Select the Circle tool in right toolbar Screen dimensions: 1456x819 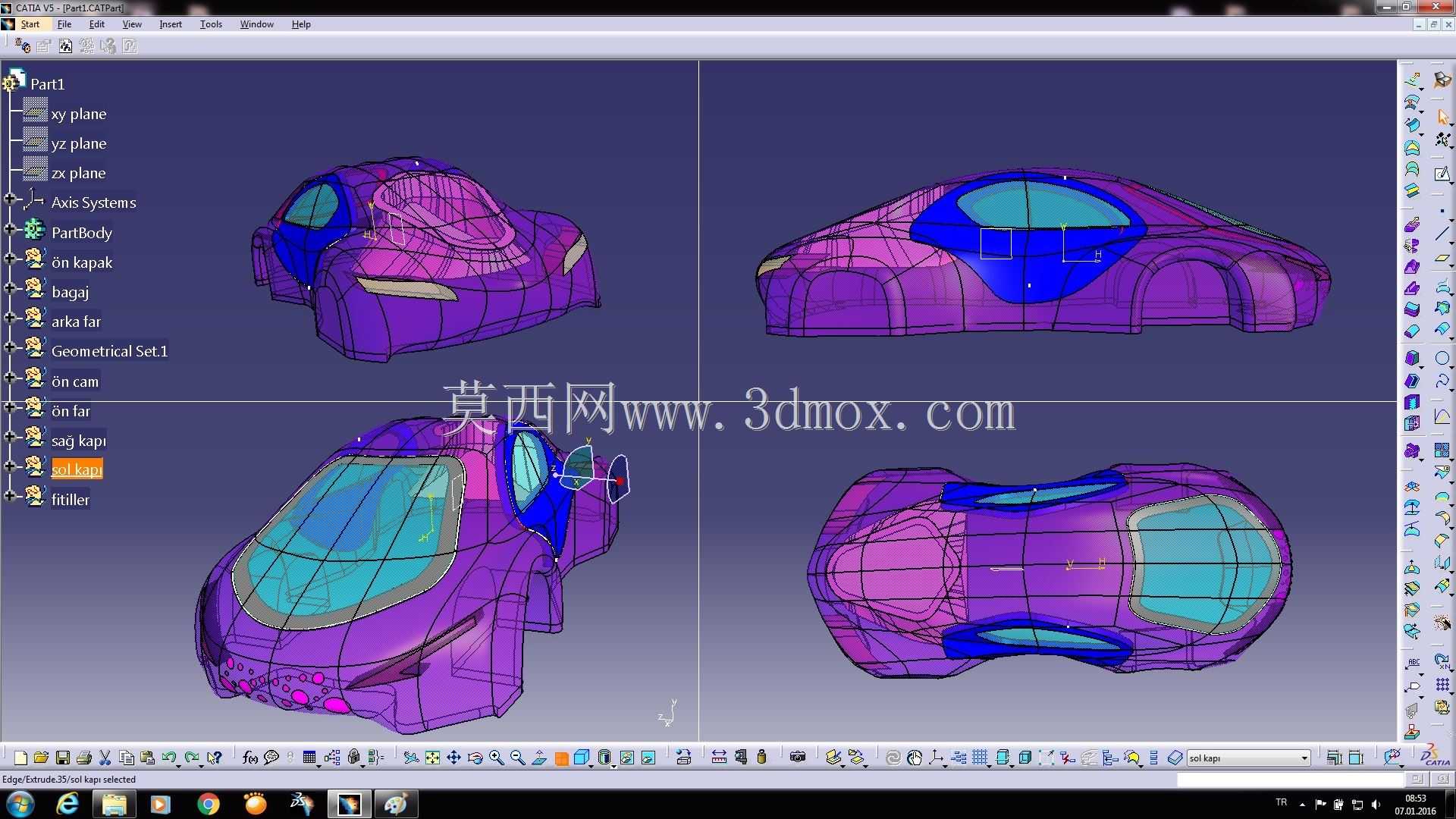pyautogui.click(x=1442, y=358)
